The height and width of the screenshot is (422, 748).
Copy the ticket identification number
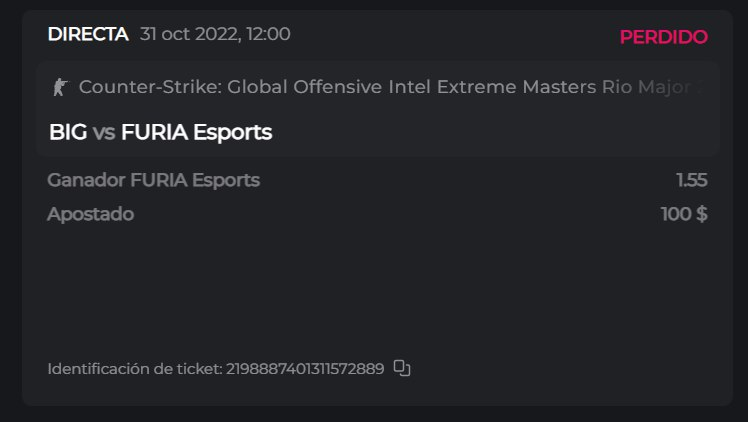coord(402,368)
